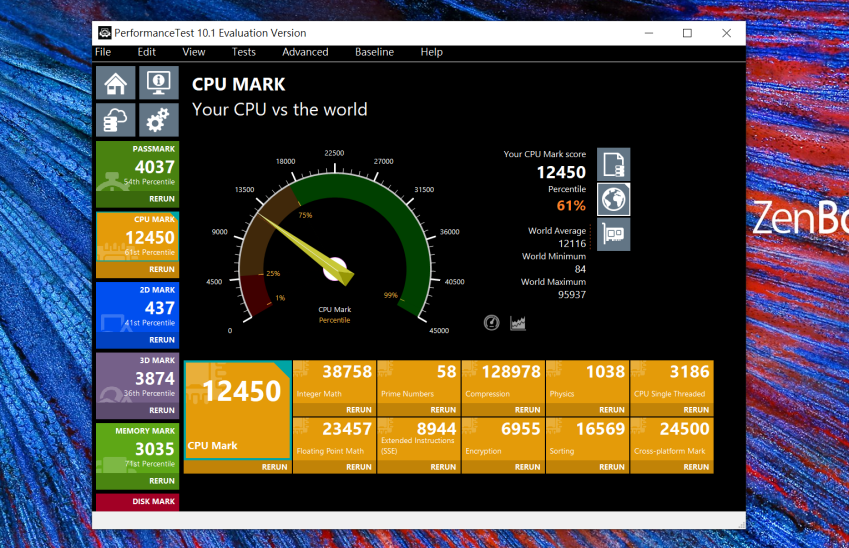
Task: Select the Floating Point Math 23457 tile
Action: click(x=334, y=439)
